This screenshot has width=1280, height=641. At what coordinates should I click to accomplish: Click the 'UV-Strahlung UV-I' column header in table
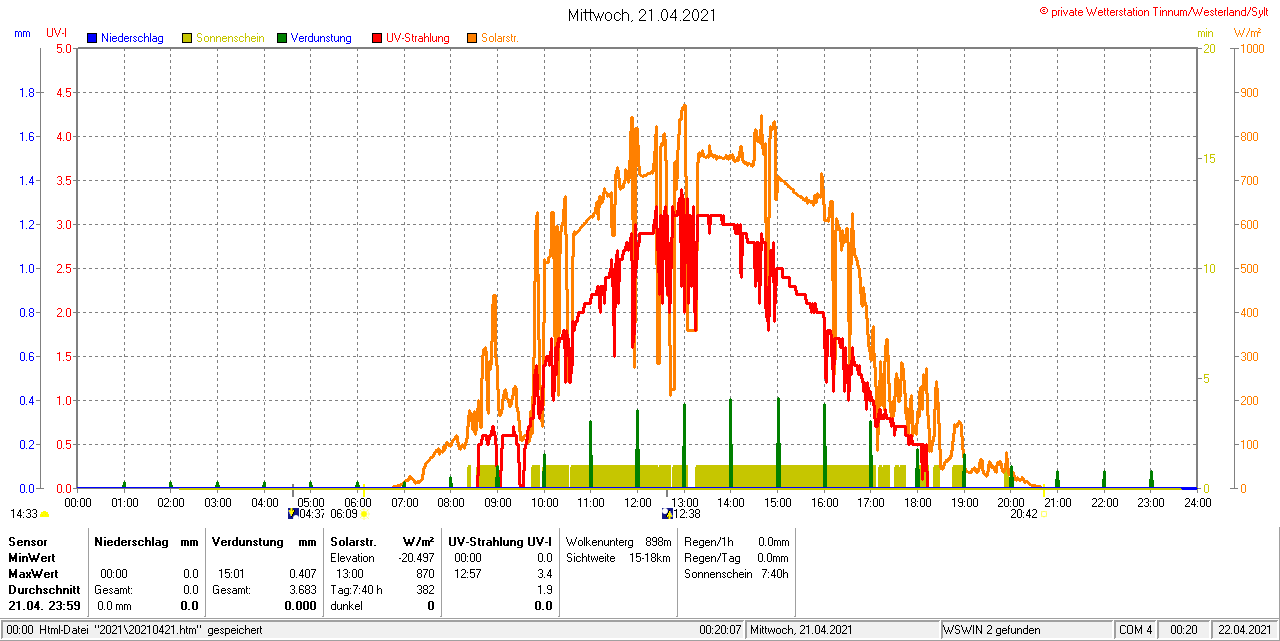(500, 541)
